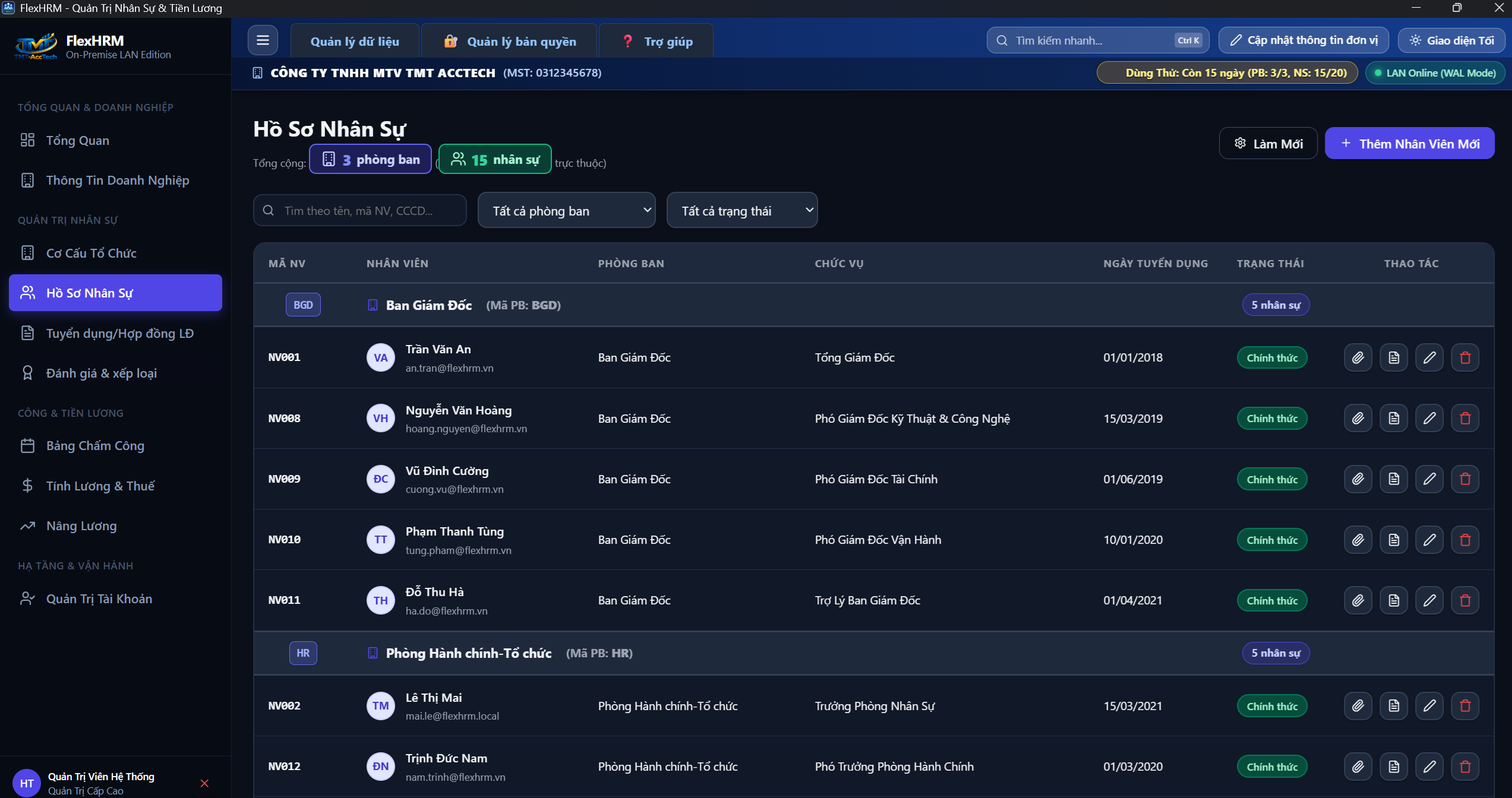Image resolution: width=1512 pixels, height=798 pixels.
Task: Open the Quản lý bản quyền tab
Action: point(509,41)
